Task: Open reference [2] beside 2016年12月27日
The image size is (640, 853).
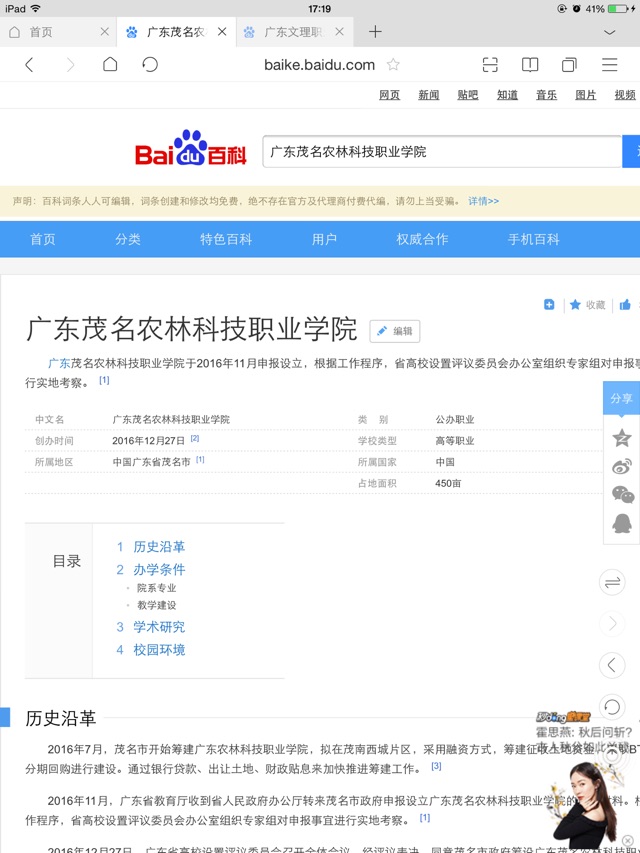Action: click(x=195, y=438)
